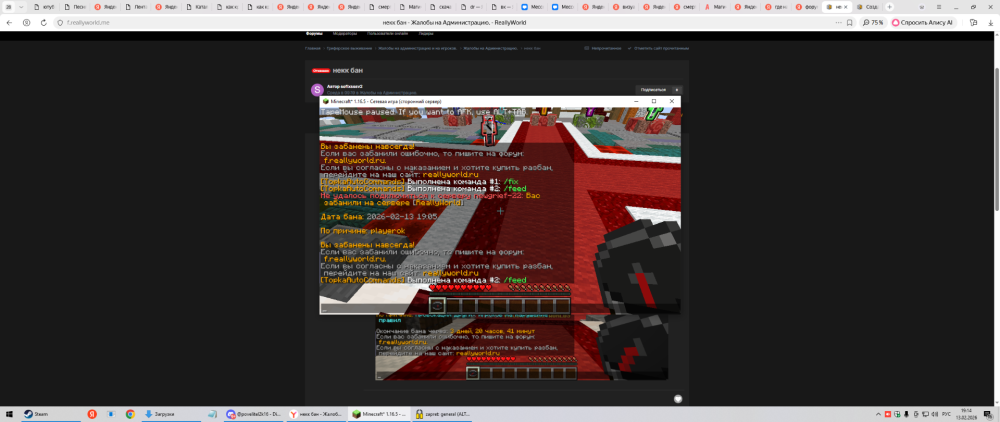Click 'По причине: playerok' chat line
This screenshot has height=422, width=1000.
coord(363,231)
